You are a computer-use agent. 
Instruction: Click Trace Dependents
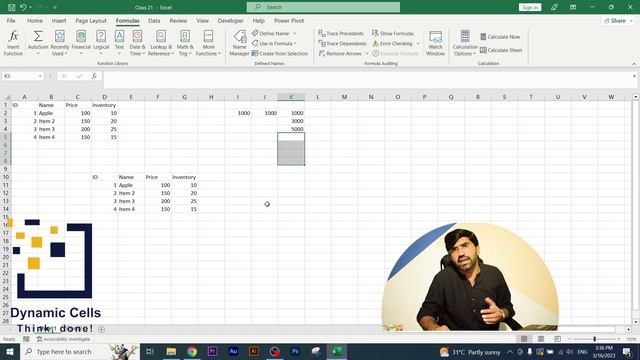click(x=342, y=43)
